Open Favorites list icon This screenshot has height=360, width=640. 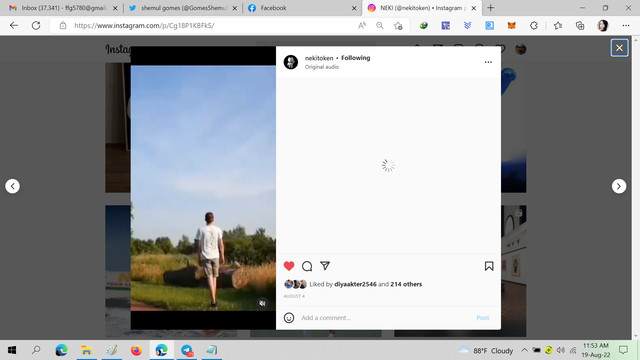(x=558, y=25)
